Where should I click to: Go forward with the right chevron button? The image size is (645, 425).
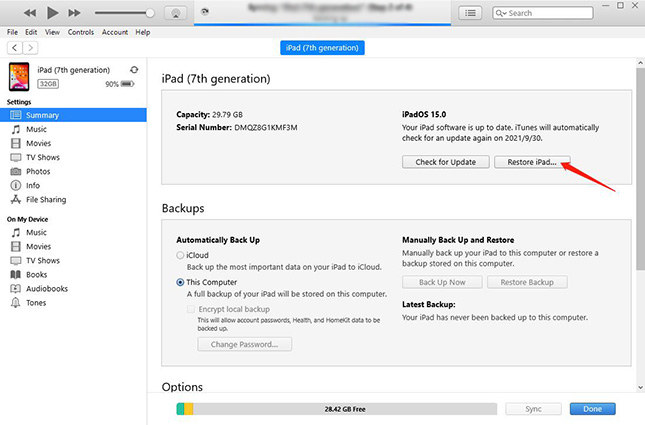(x=30, y=48)
